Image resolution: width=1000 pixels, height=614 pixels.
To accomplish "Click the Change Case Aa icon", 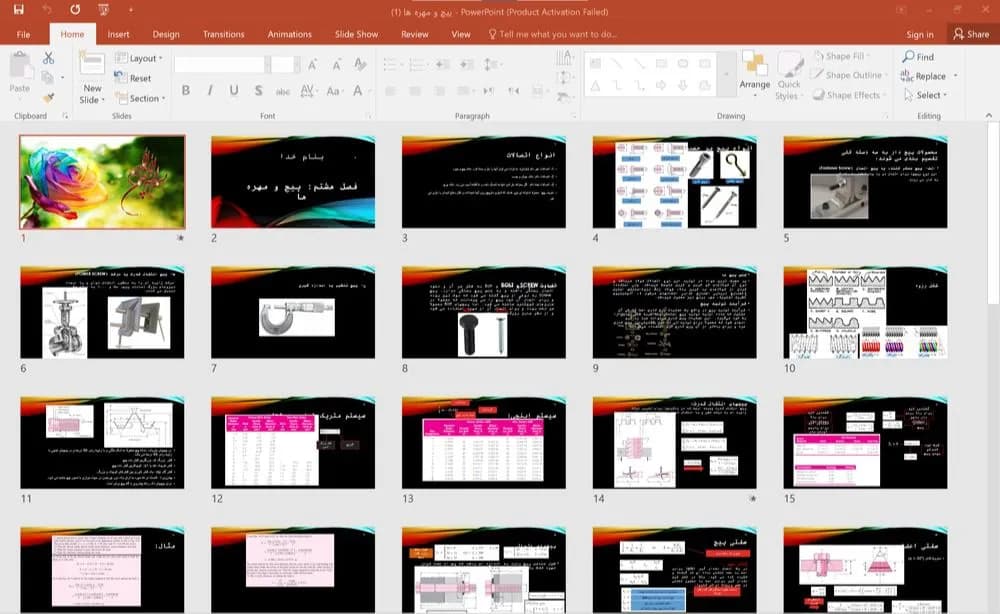I will [x=333, y=91].
